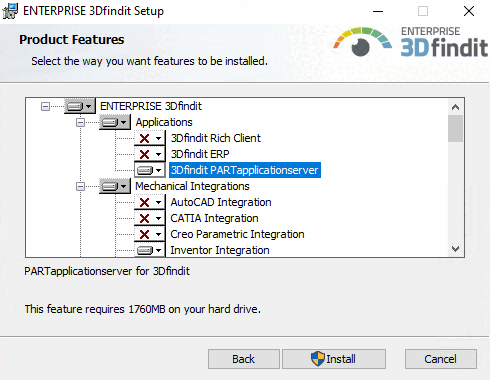Click scrollbar down arrow in feature tree
This screenshot has width=490, height=380.
[455, 249]
